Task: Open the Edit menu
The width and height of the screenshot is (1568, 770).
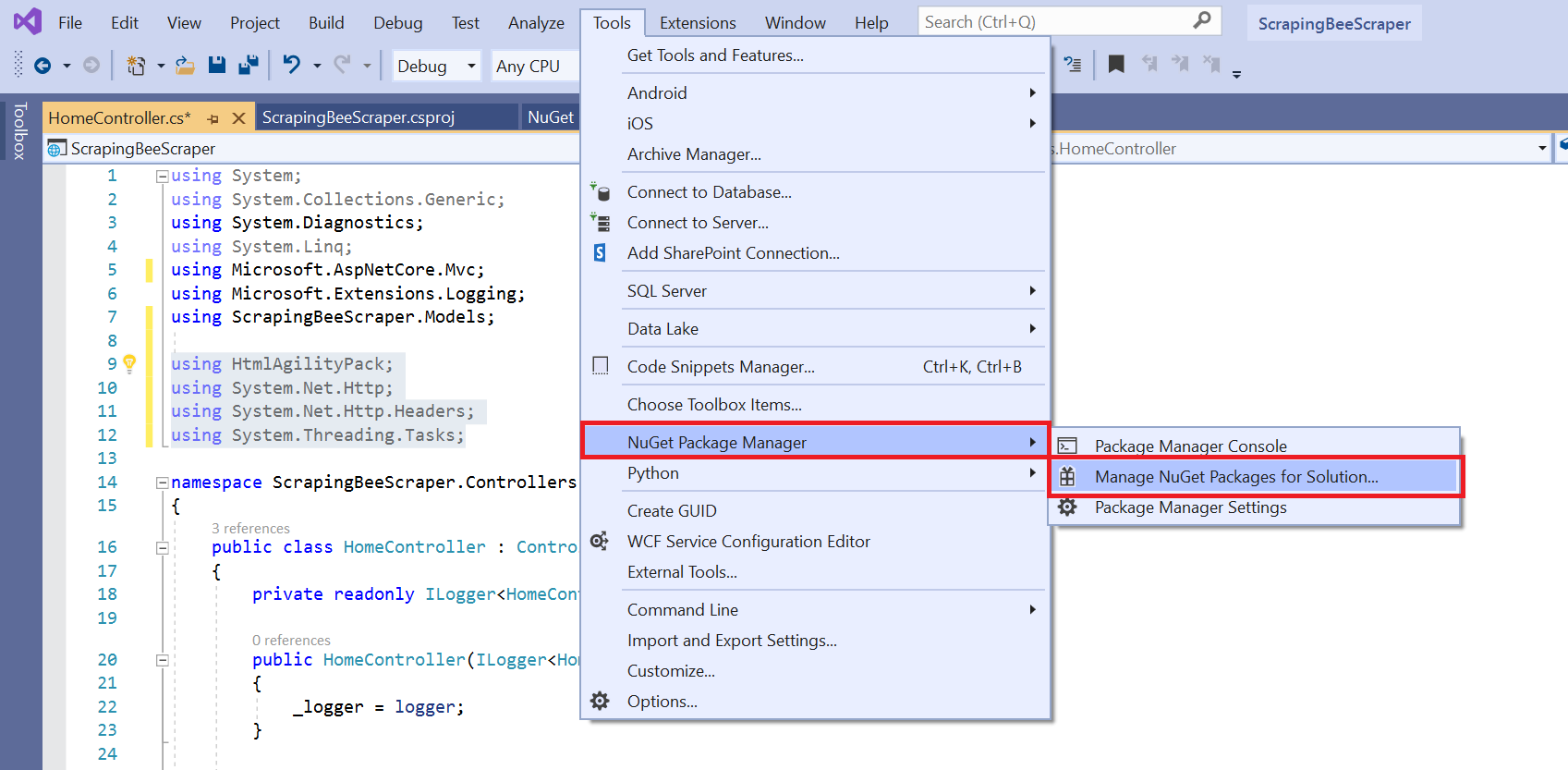Action: pyautogui.click(x=125, y=22)
